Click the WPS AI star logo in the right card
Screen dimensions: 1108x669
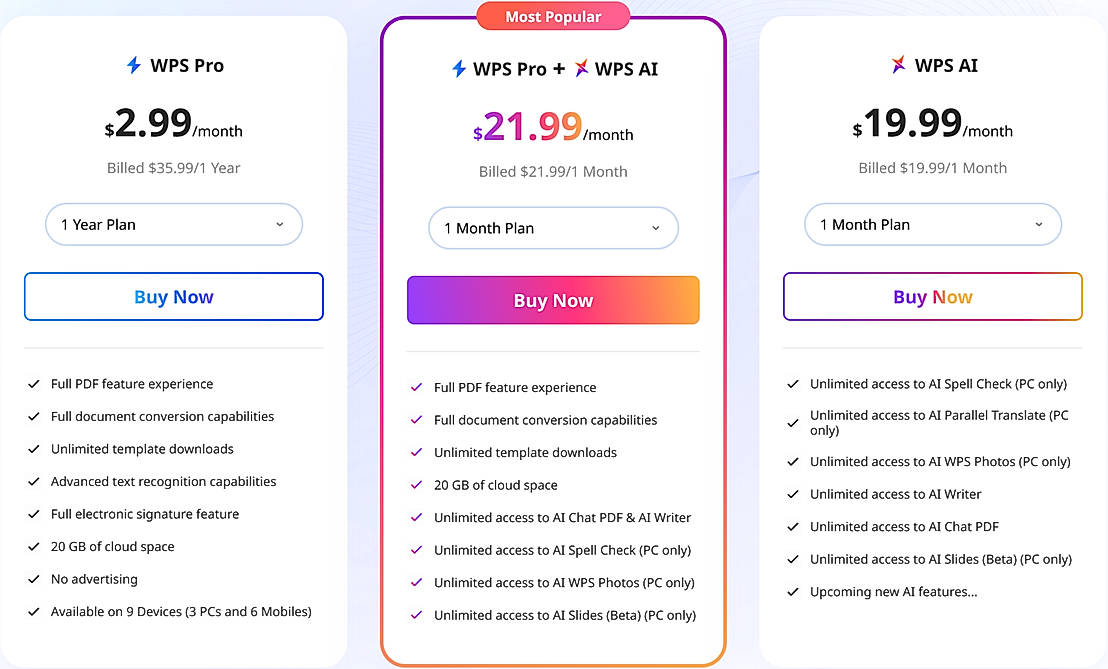(900, 66)
